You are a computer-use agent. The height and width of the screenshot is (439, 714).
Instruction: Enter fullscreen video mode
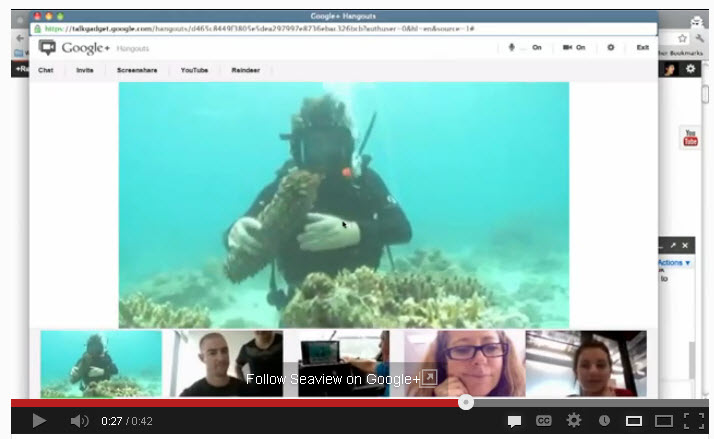692,421
